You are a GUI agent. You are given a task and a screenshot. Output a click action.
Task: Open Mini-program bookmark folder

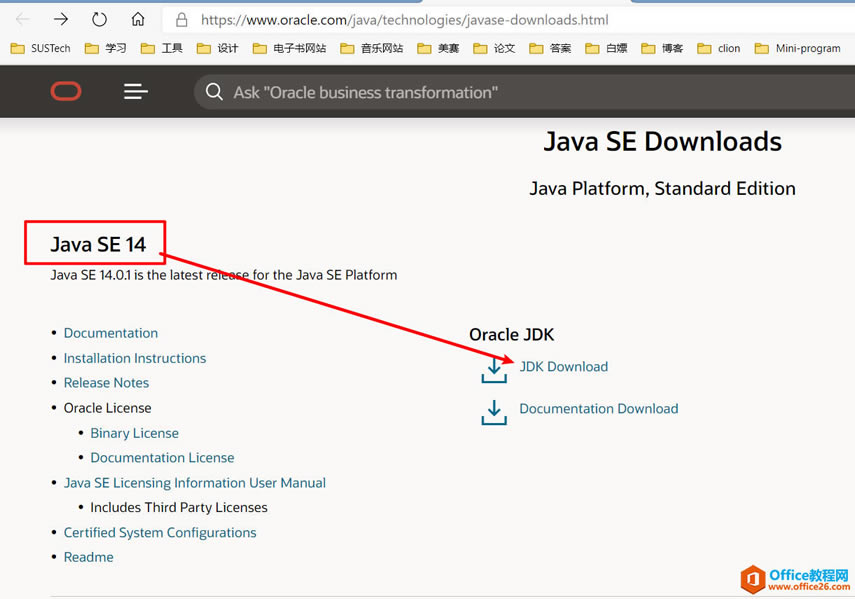(x=798, y=49)
